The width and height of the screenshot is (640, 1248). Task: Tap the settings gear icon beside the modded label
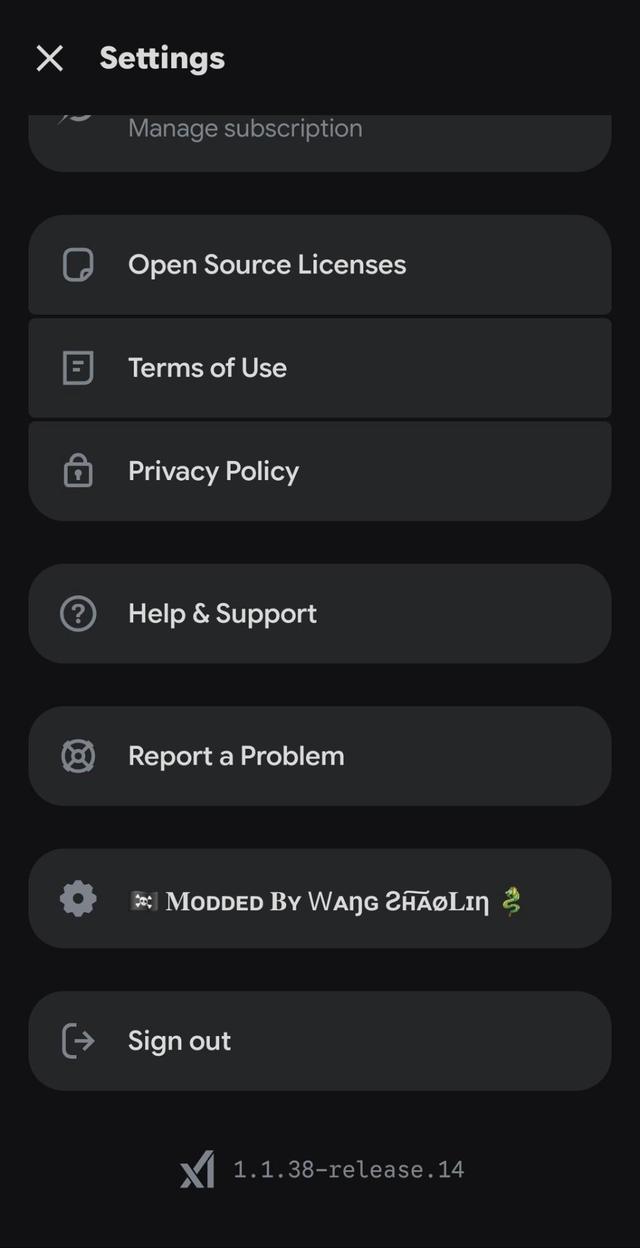[x=79, y=898]
